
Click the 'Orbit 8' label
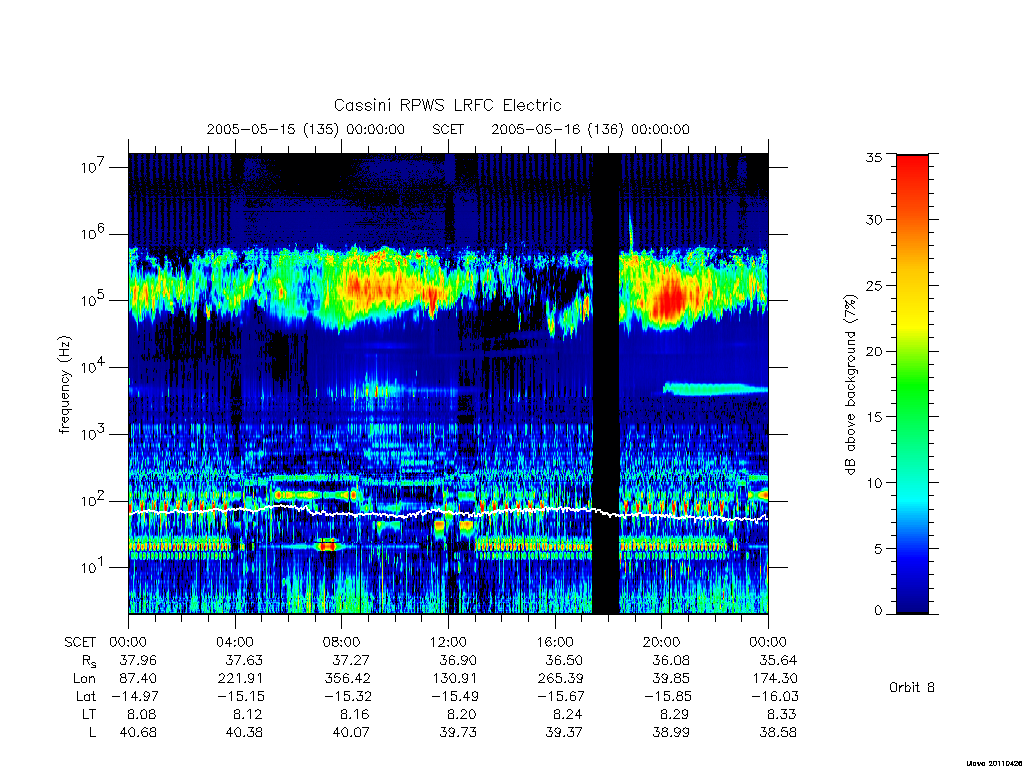click(912, 688)
